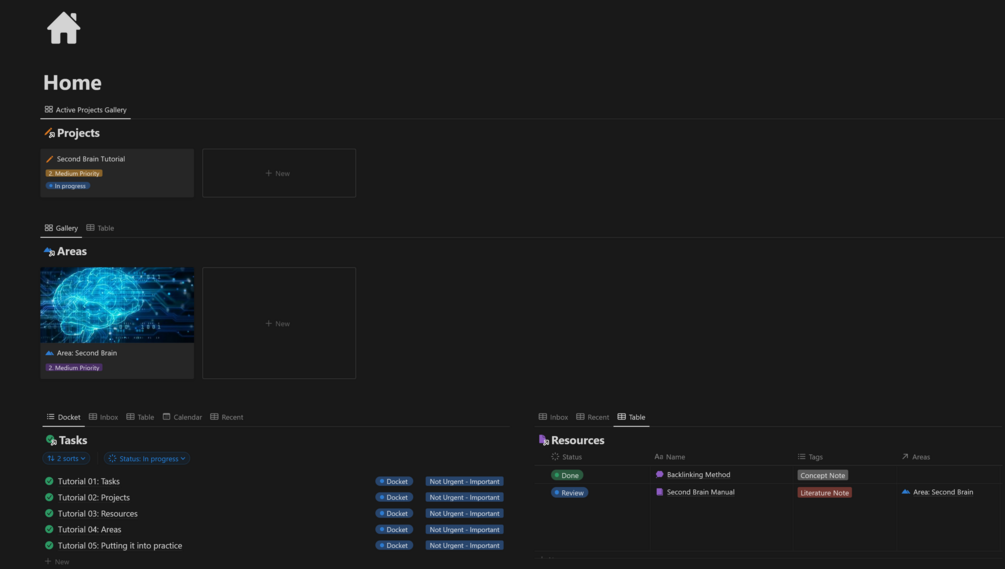Open the Recent tab in Resources

(592, 417)
